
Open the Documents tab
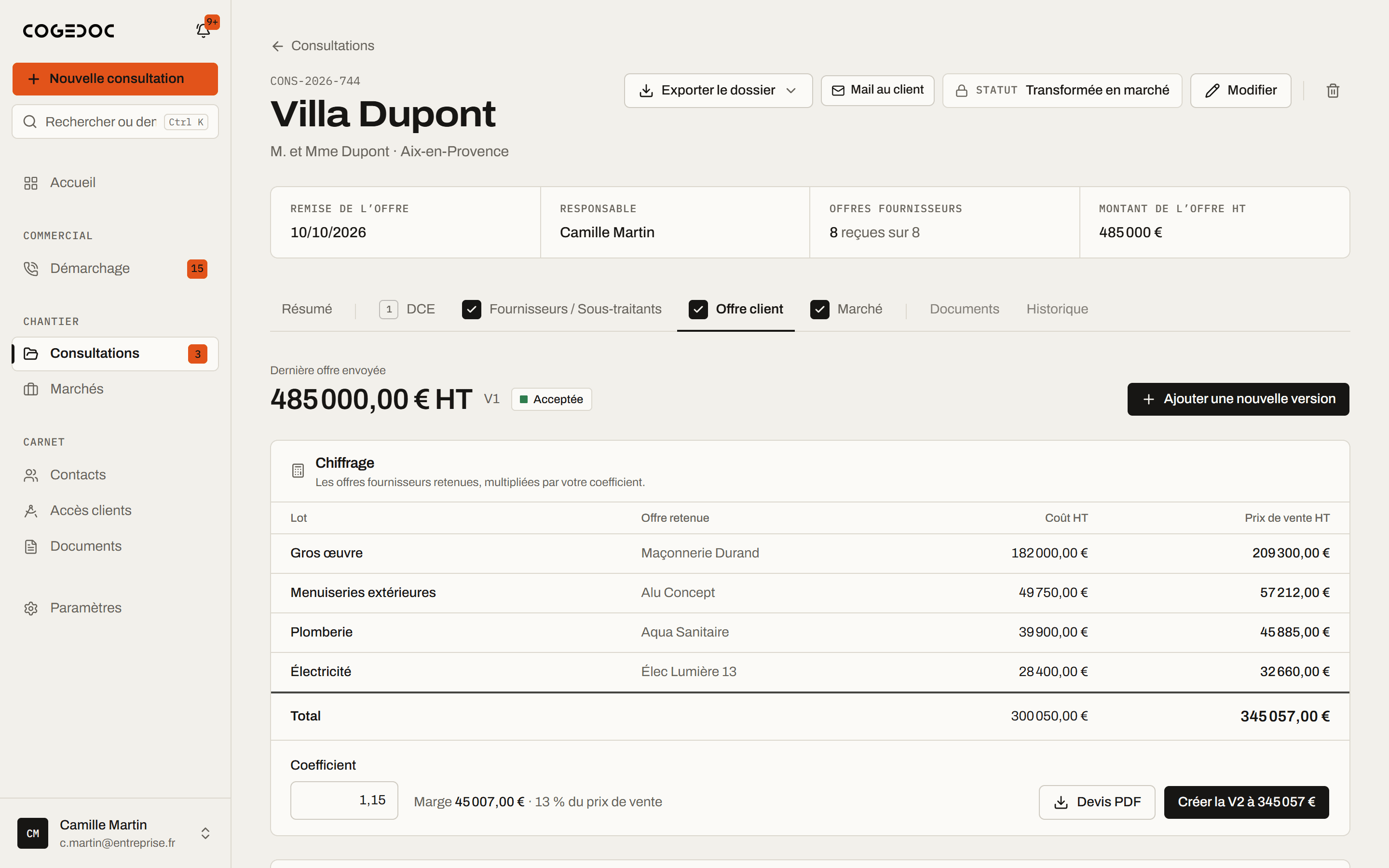pyautogui.click(x=964, y=310)
